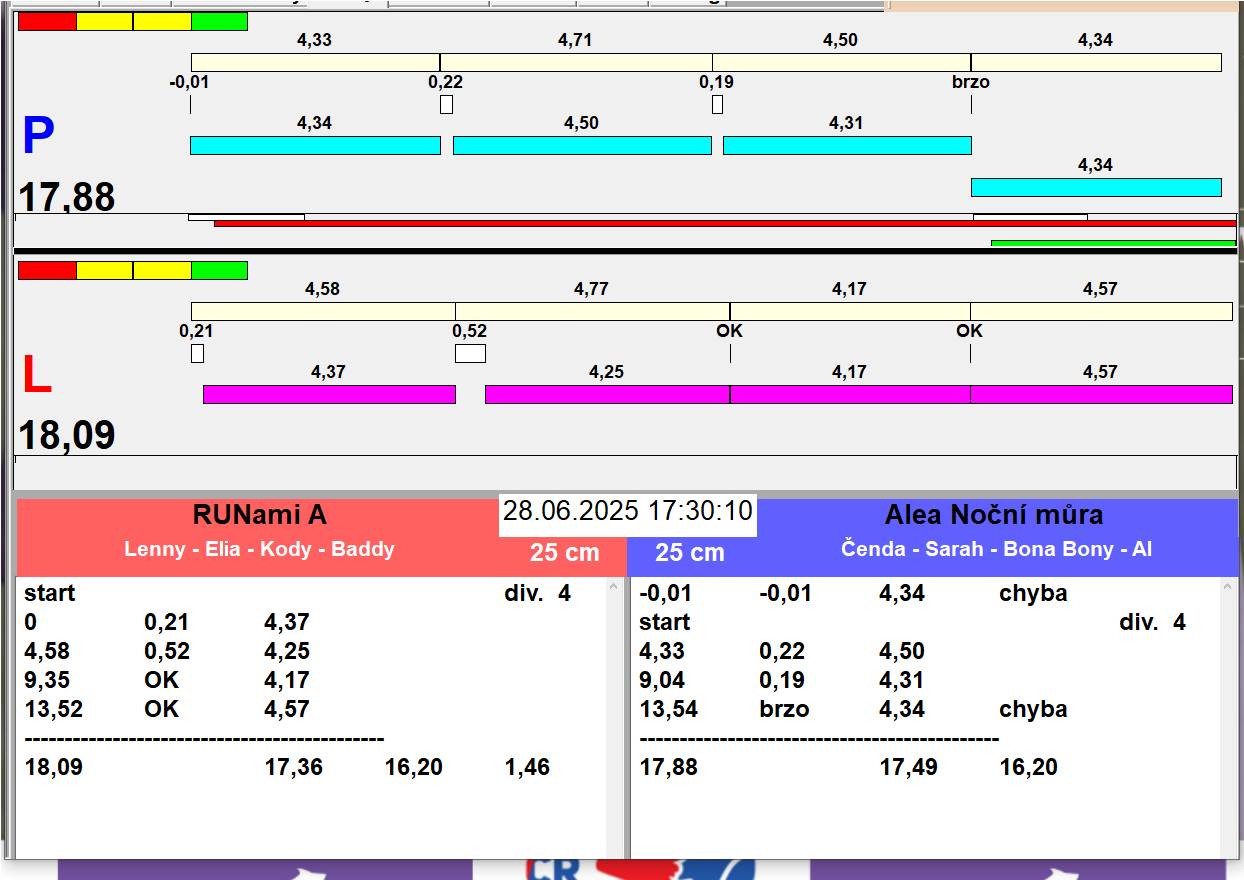Click the small pass box under 0,21 in lane L
The height and width of the screenshot is (880, 1244).
(197, 353)
